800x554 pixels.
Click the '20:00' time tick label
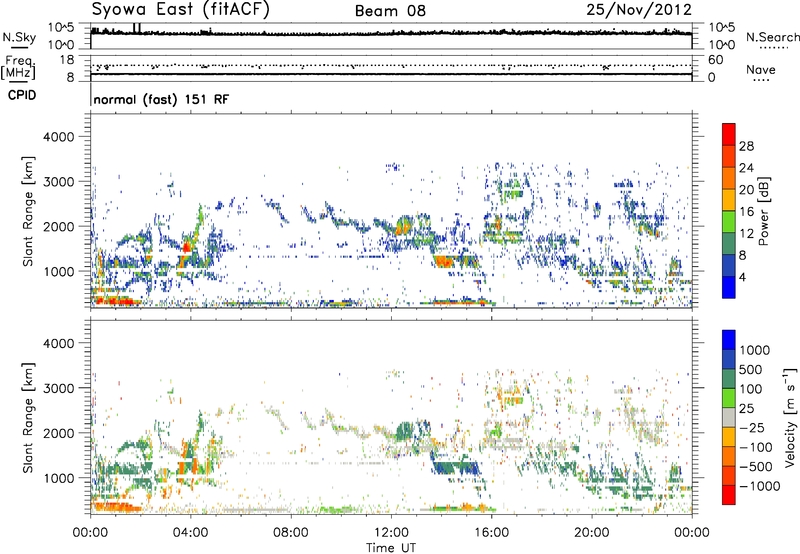(x=591, y=533)
